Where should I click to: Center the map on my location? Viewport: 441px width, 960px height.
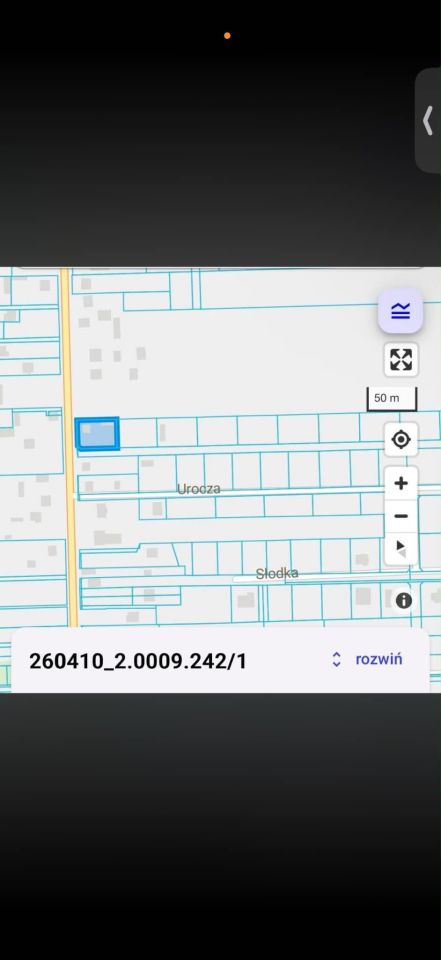pyautogui.click(x=401, y=439)
